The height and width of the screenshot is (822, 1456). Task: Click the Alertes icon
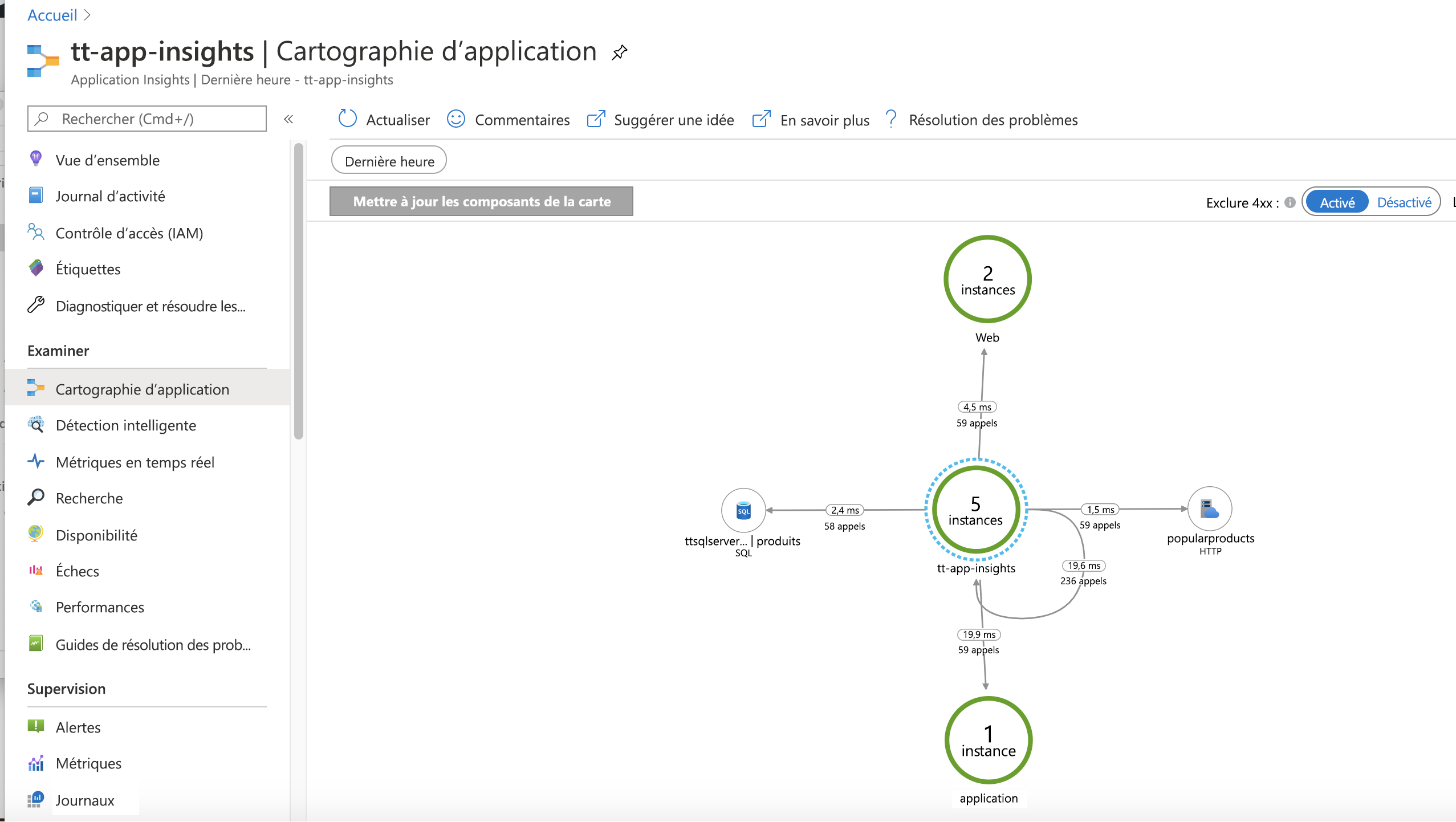[x=36, y=726]
